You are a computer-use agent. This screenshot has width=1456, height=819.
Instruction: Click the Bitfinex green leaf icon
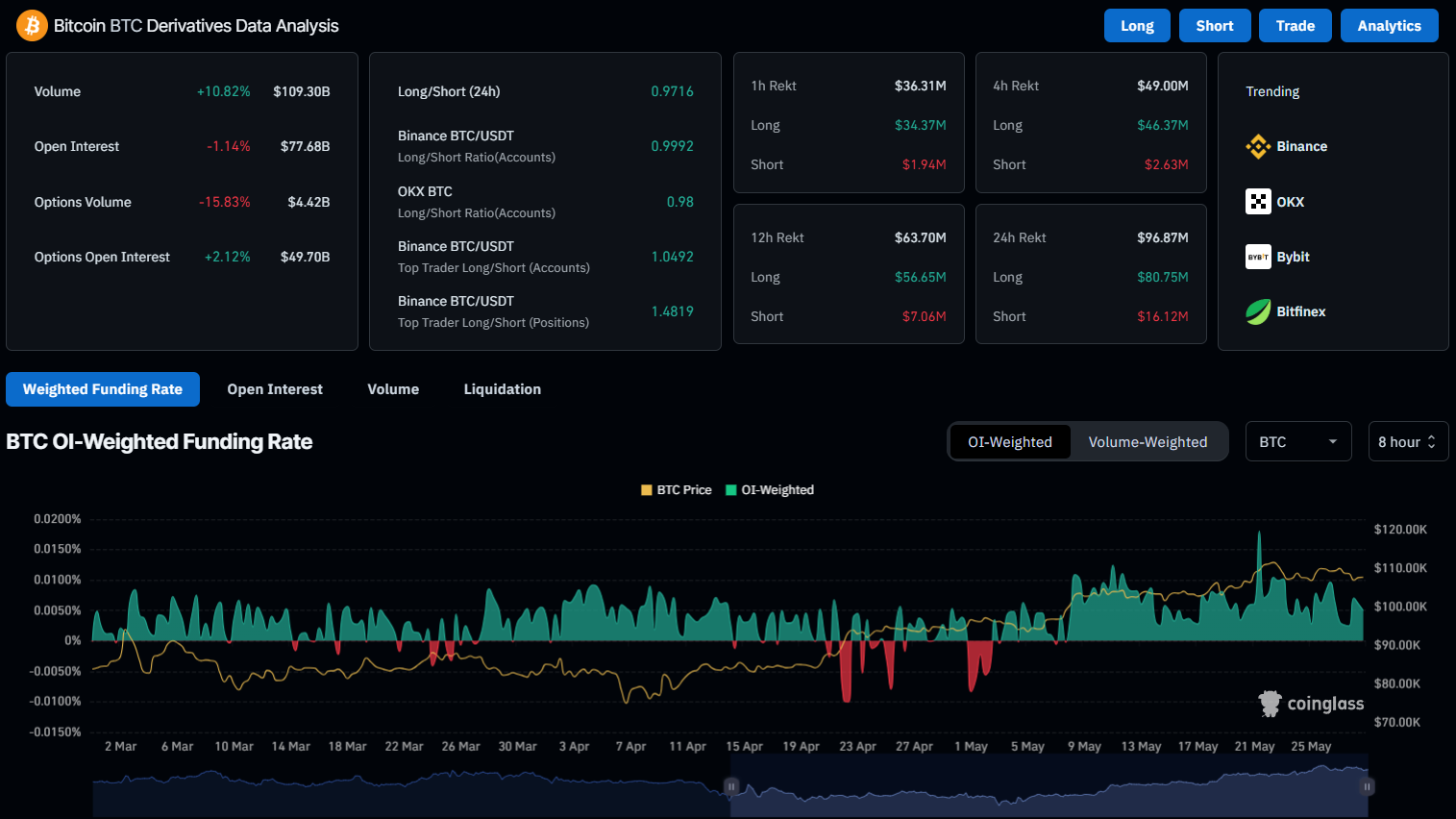pos(1258,311)
